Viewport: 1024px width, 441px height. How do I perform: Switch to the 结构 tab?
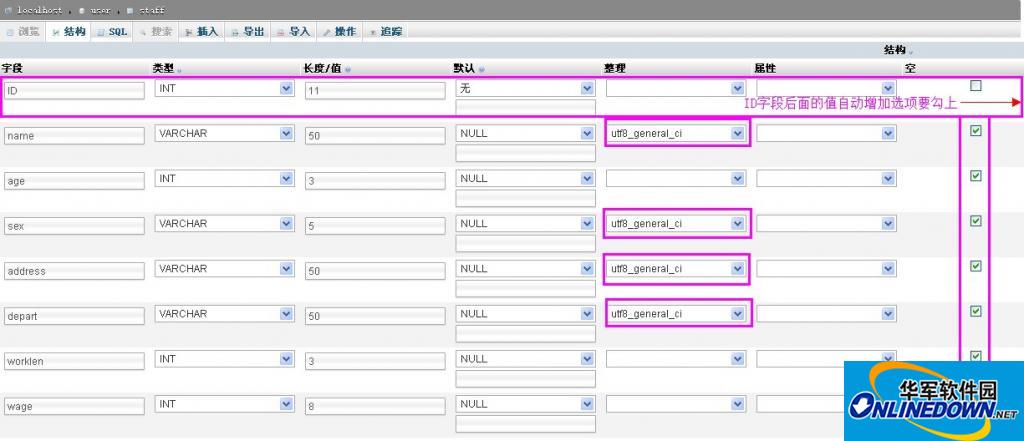click(69, 32)
